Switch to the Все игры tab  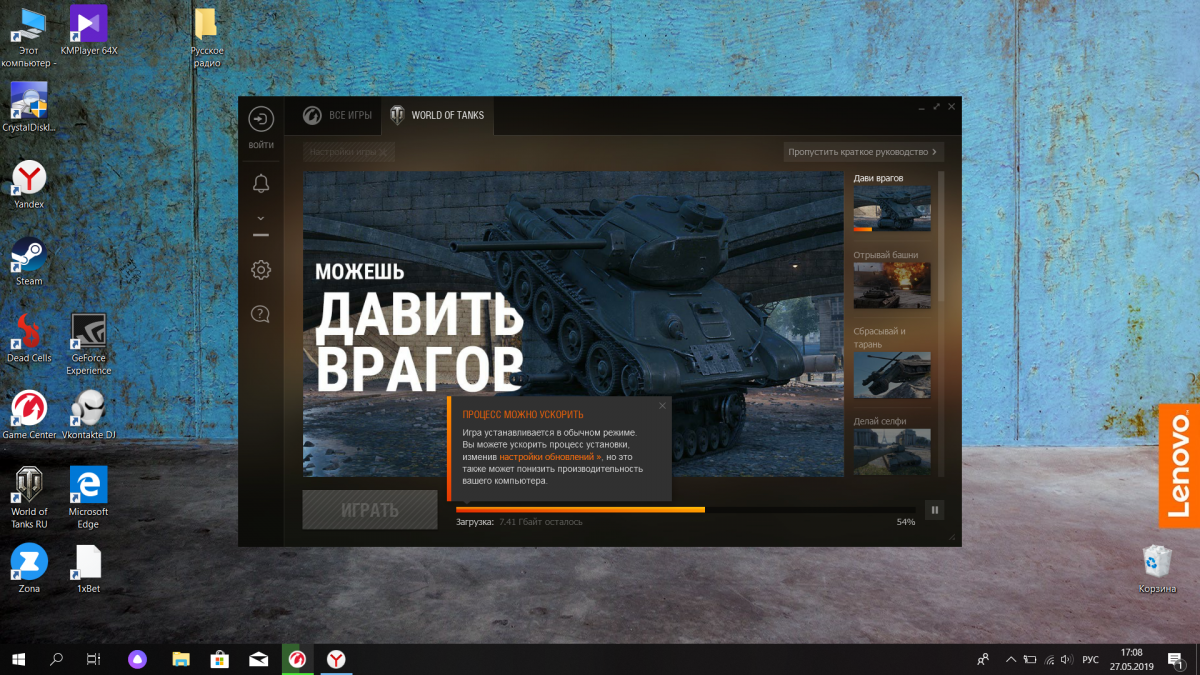point(337,115)
